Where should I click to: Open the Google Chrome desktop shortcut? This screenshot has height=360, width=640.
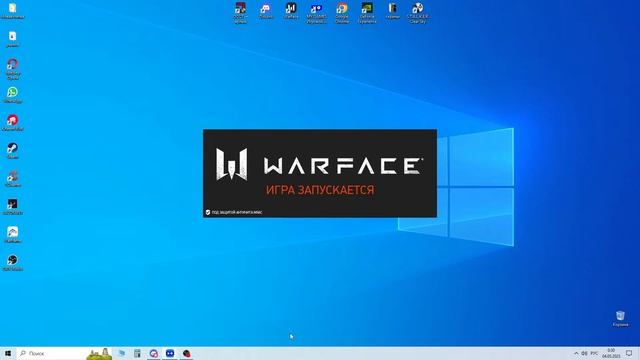tap(342, 13)
